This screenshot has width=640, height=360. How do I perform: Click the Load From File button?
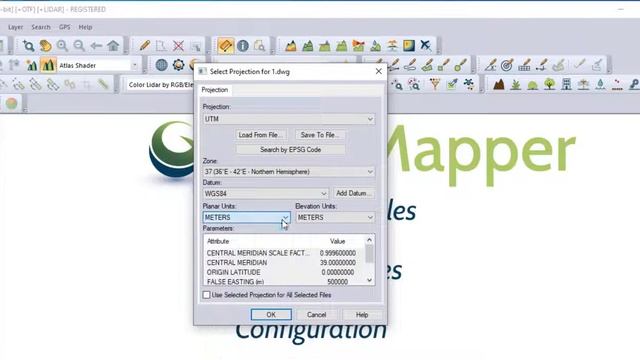(260, 135)
